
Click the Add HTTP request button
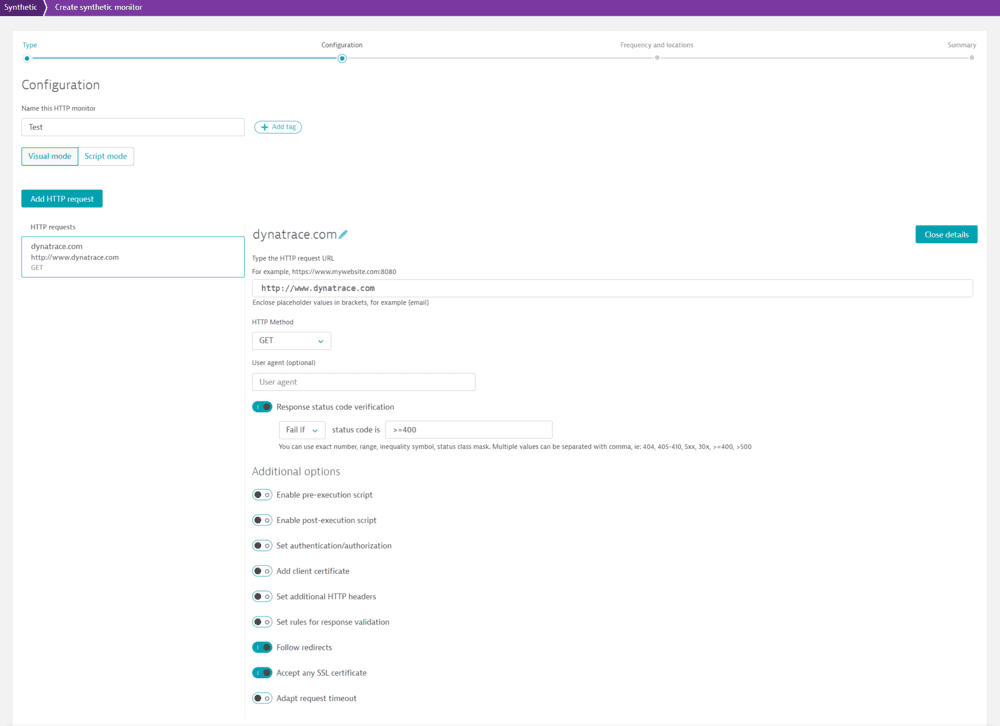(61, 198)
